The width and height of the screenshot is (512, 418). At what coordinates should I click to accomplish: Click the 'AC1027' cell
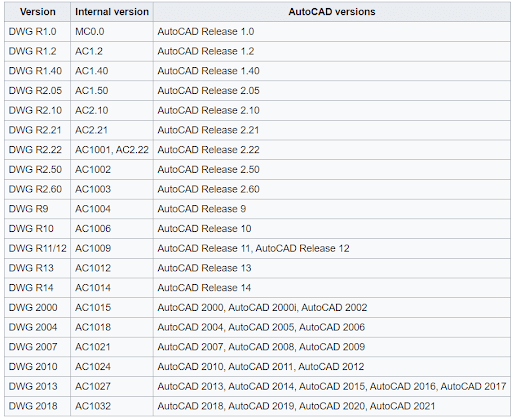pyautogui.click(x=112, y=386)
